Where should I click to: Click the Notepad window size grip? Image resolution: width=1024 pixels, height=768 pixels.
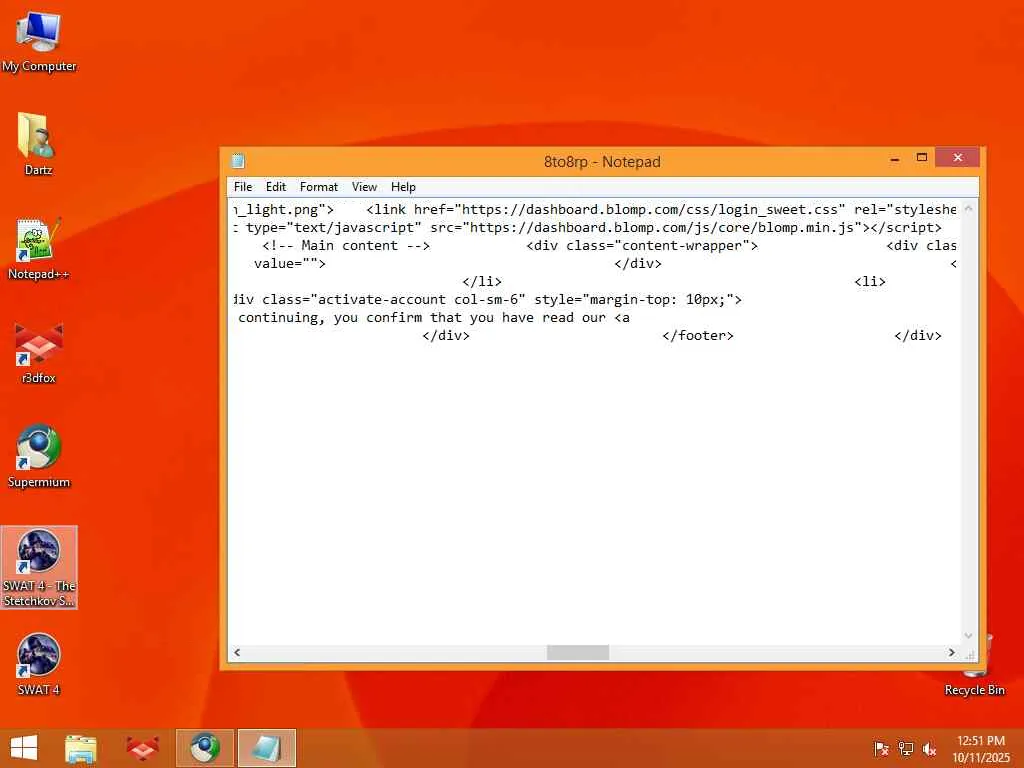click(x=969, y=654)
